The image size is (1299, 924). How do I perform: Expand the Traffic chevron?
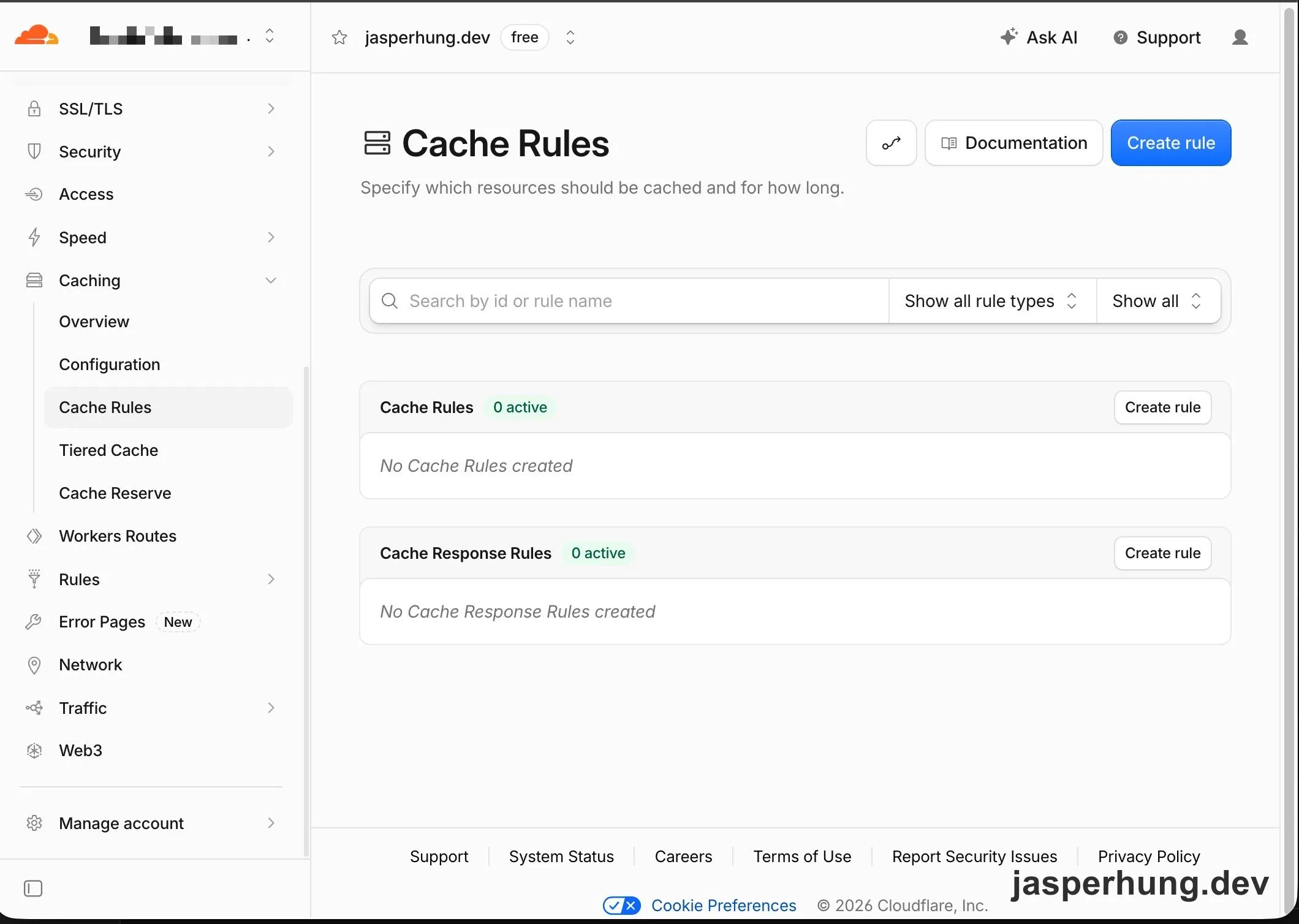click(x=271, y=708)
